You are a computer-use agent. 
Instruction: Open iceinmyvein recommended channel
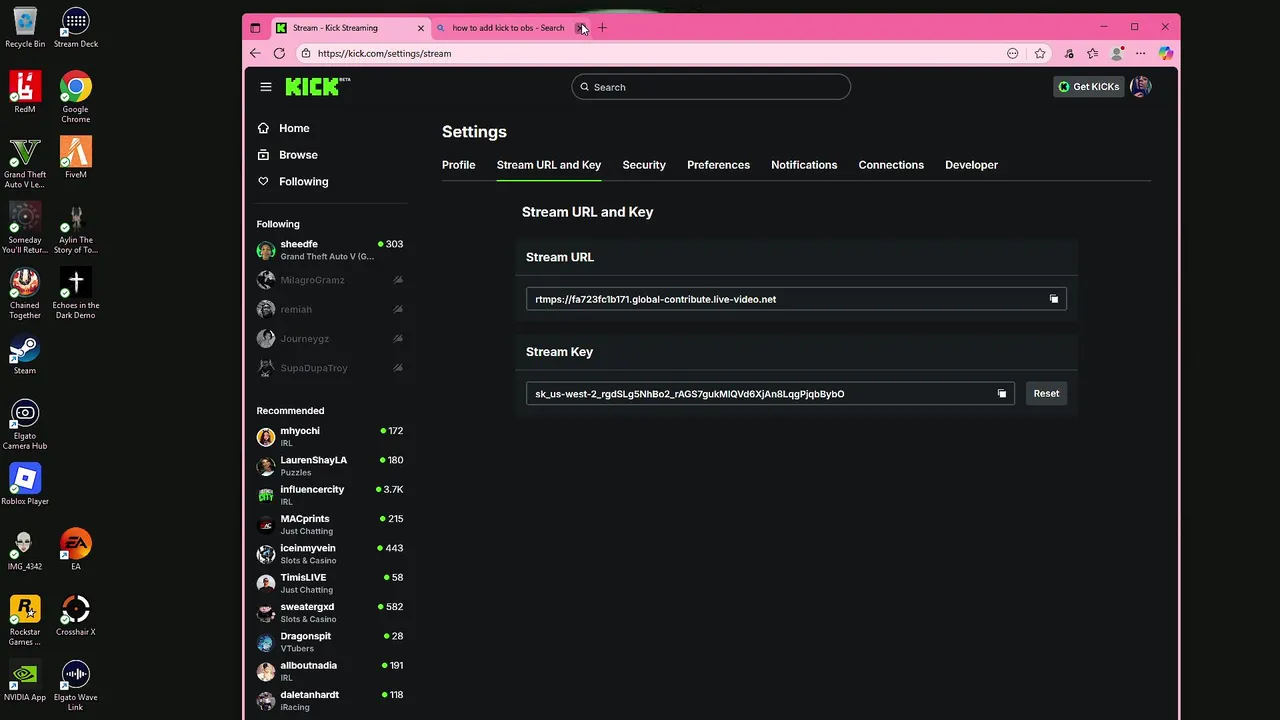330,554
